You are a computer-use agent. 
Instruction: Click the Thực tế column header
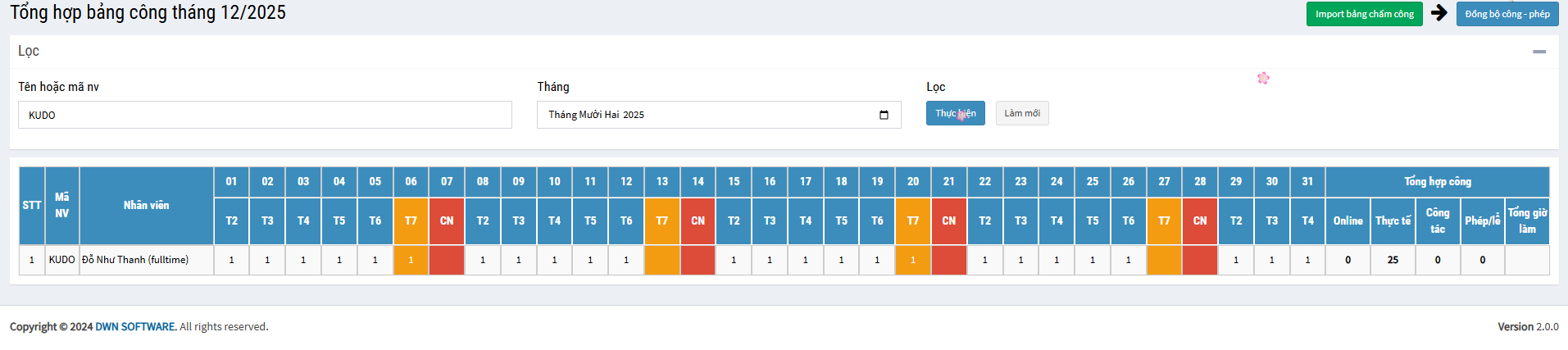(1393, 220)
